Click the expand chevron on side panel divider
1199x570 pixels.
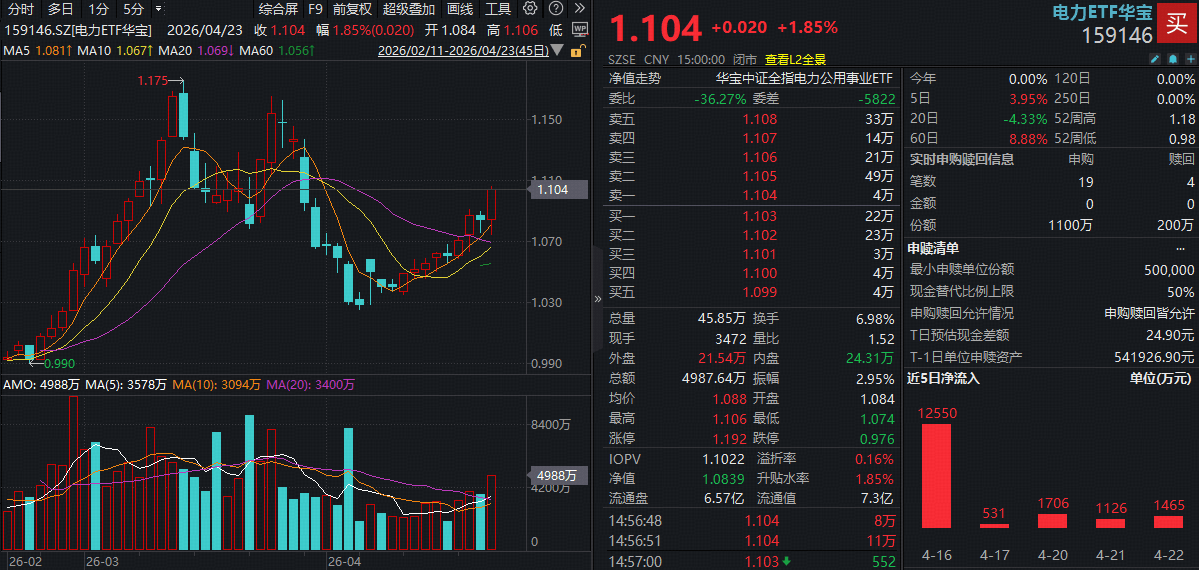pyautogui.click(x=599, y=296)
